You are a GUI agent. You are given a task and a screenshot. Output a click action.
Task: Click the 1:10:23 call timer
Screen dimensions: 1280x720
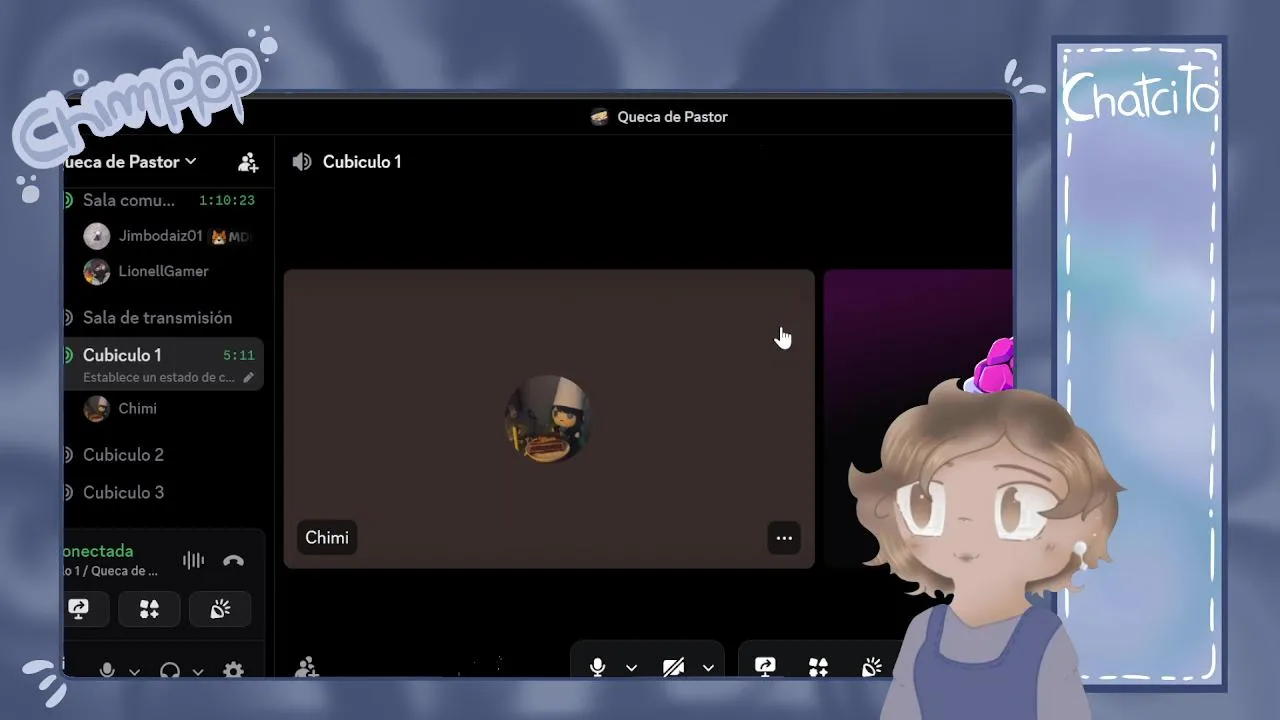pyautogui.click(x=227, y=200)
